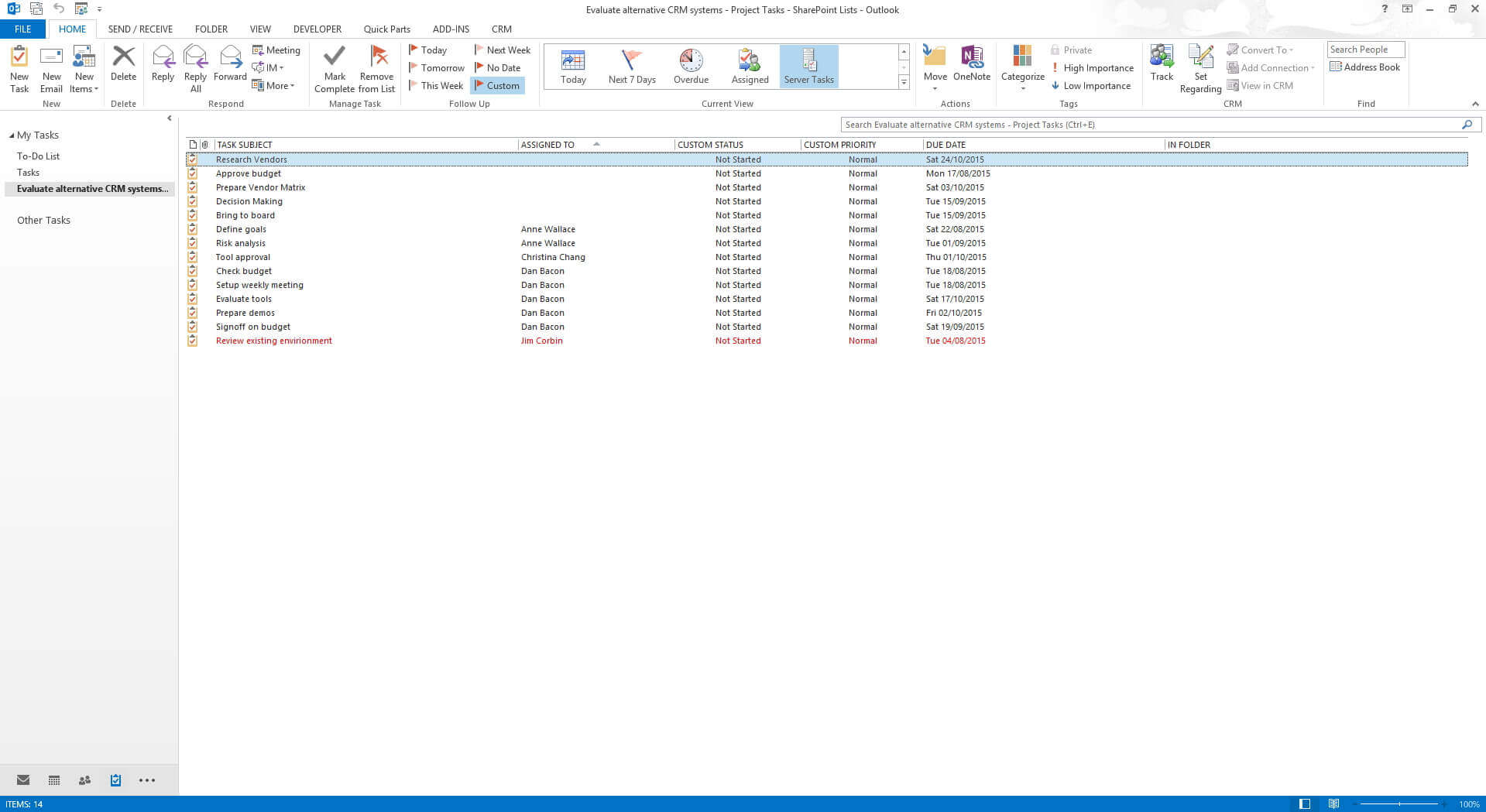
Task: Toggle completion checkbox for Review existing envirionment
Action: 192,341
